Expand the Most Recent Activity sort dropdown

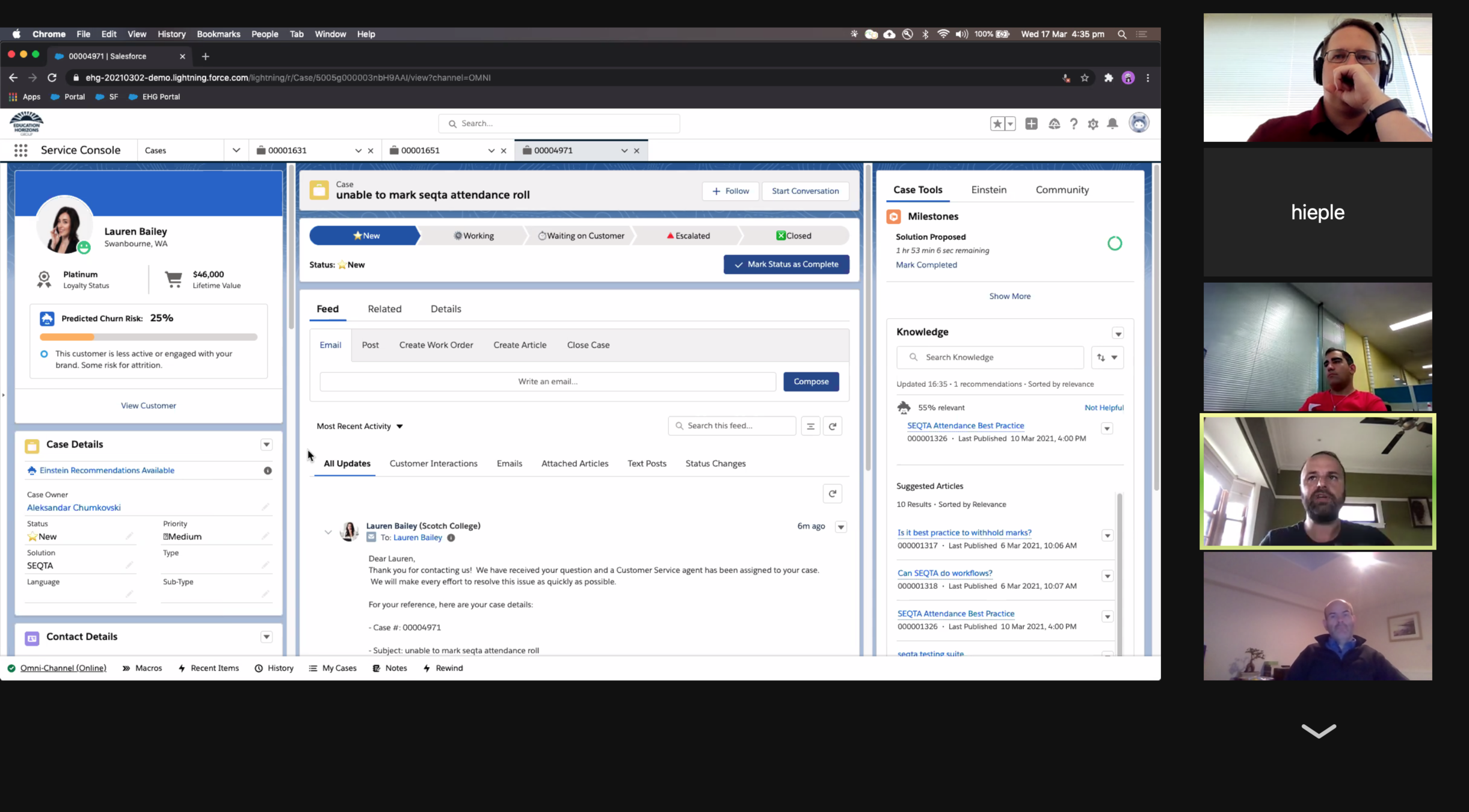point(359,426)
